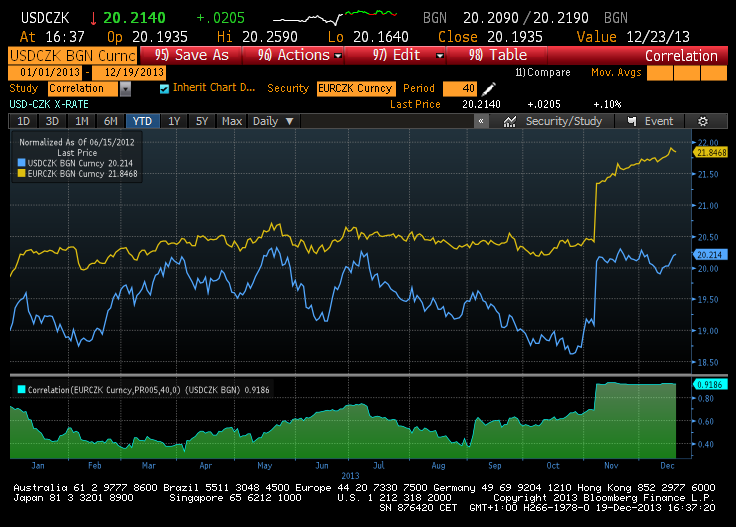Click the Security/Study chart icon

tap(509, 122)
